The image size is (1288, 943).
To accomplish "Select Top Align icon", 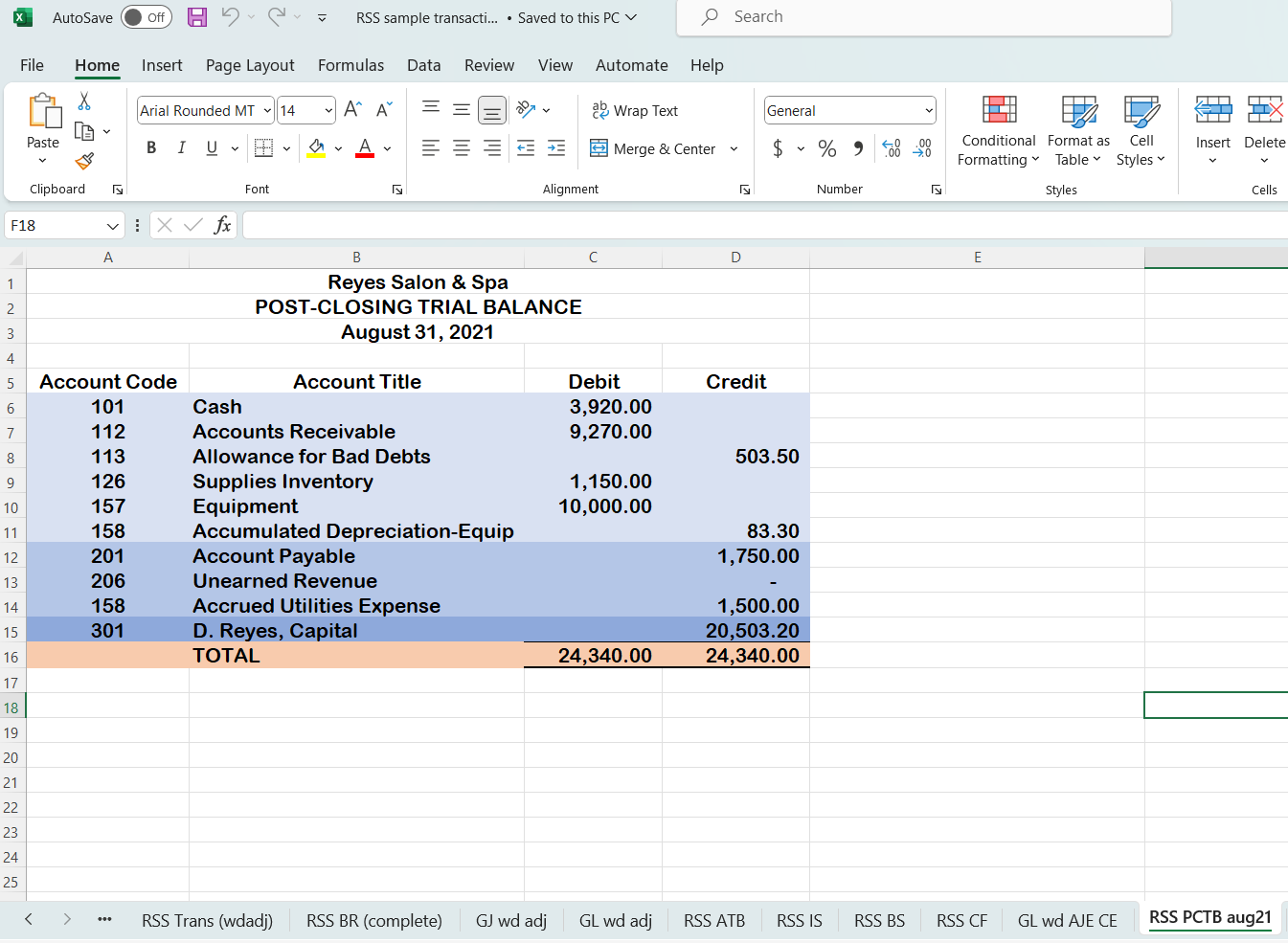I will [431, 110].
